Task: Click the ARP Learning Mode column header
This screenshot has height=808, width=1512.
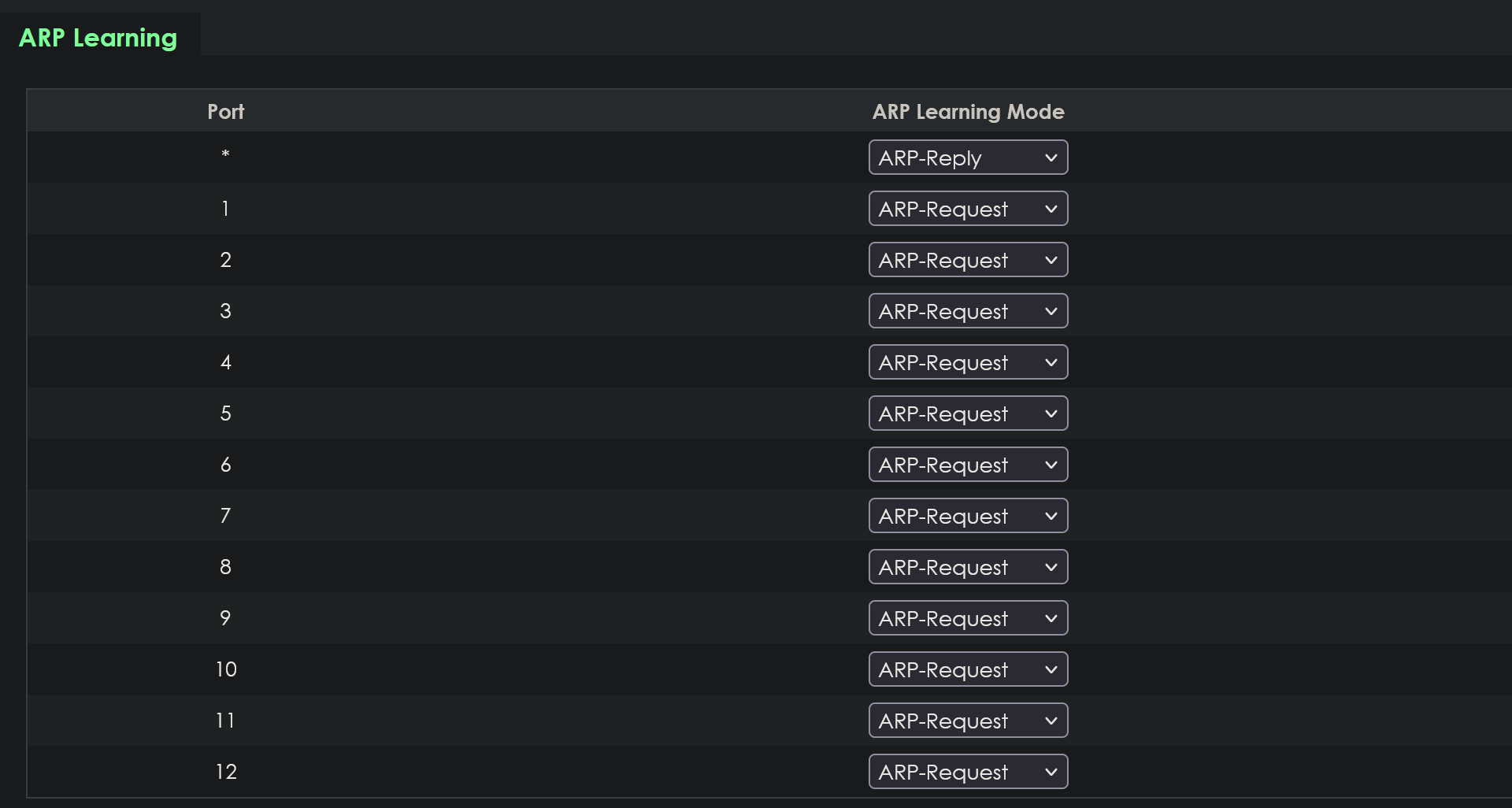Action: [968, 112]
